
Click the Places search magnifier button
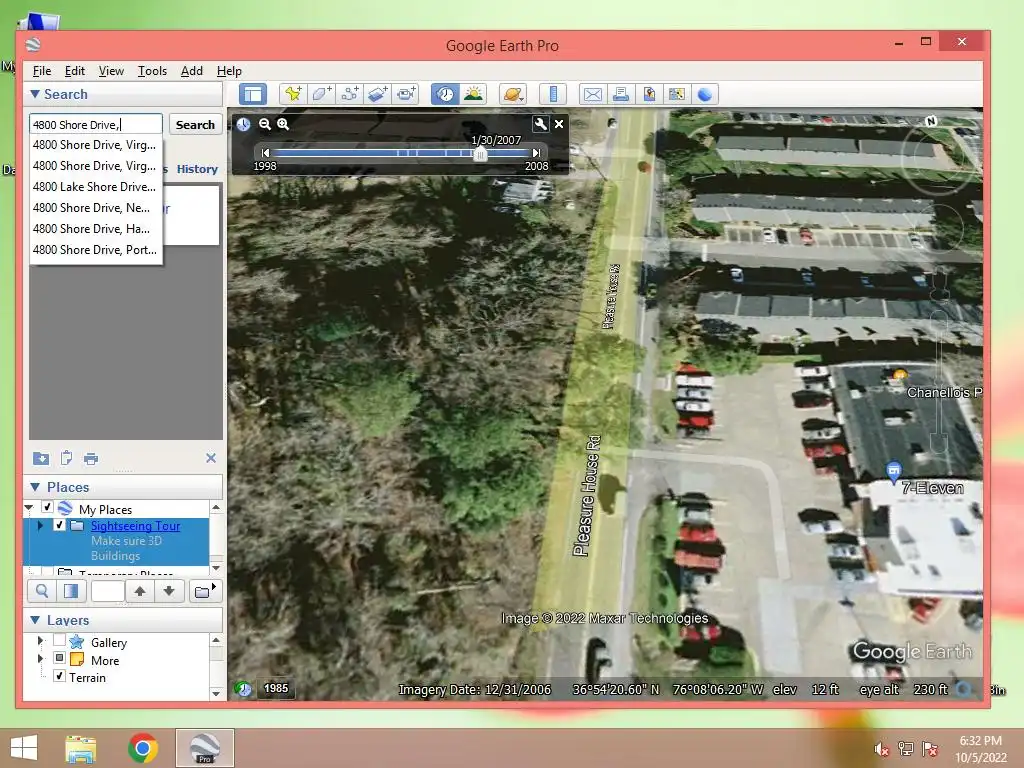[x=42, y=592]
